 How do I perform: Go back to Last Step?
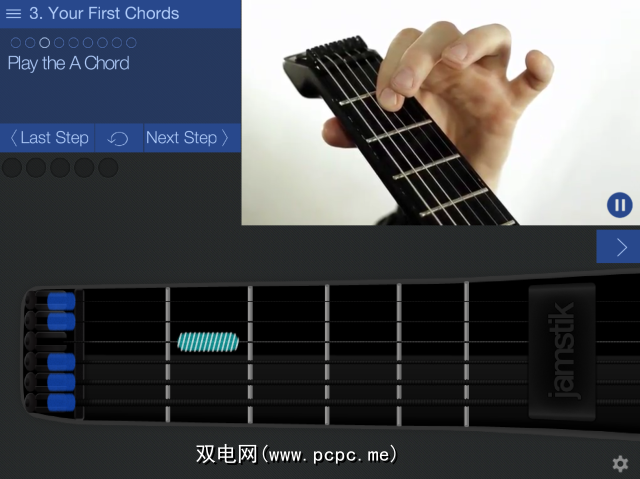47,138
